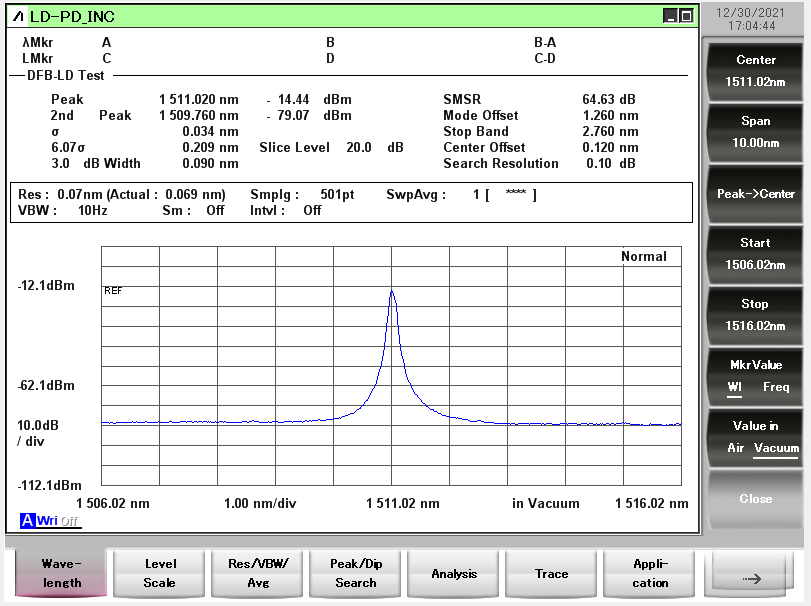Viewport: 811px width, 606px height.
Task: Open the Res/VBW/Avg settings menu
Action: coord(257,573)
